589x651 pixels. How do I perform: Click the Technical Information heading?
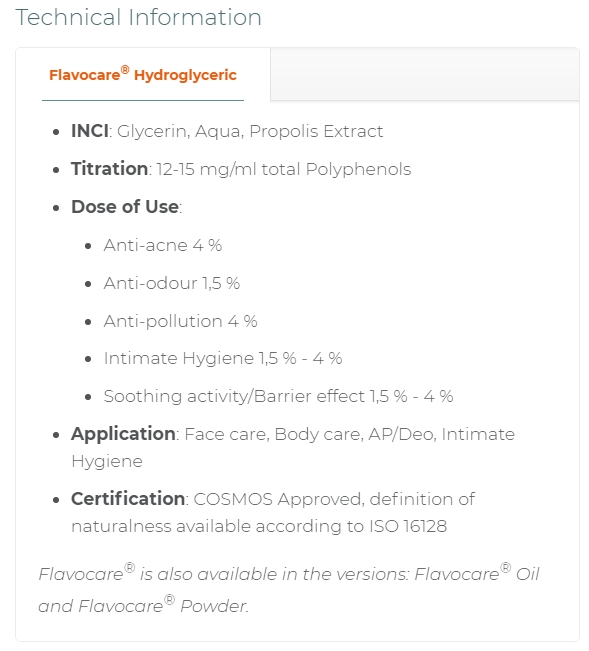[x=138, y=17]
